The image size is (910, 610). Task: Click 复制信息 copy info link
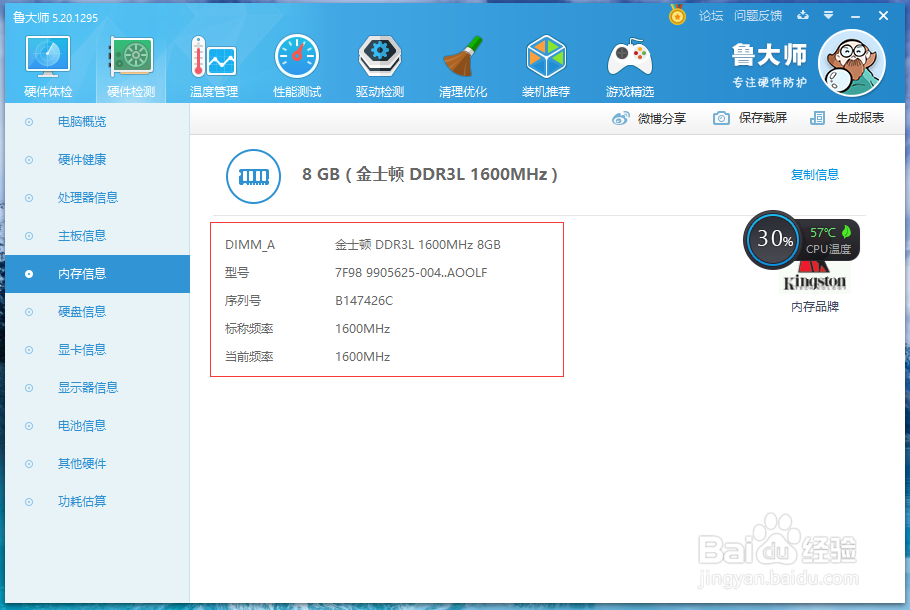[x=815, y=175]
